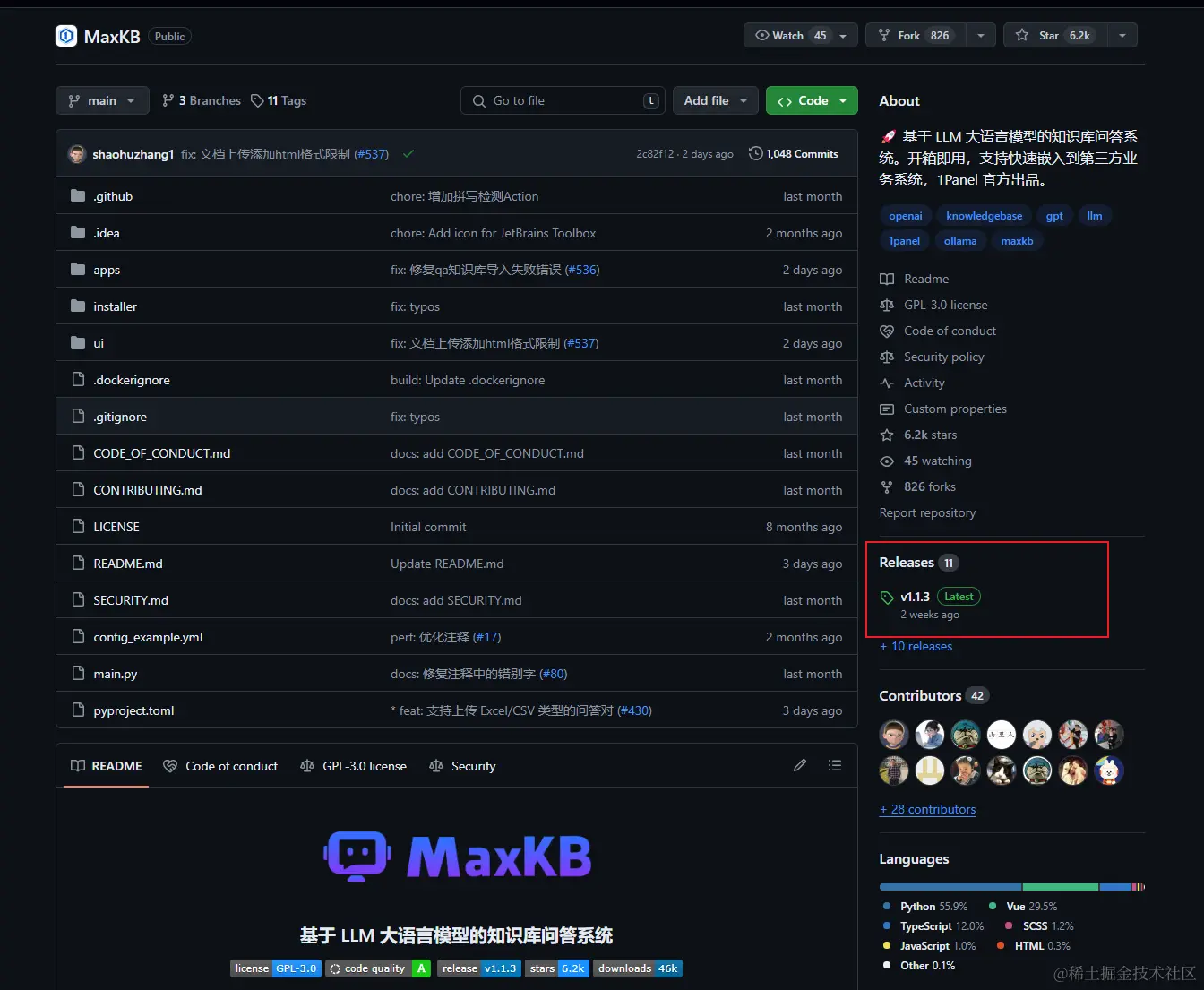Click the v1.1.3 Latest release link
This screenshot has height=990, width=1204.
tap(931, 597)
